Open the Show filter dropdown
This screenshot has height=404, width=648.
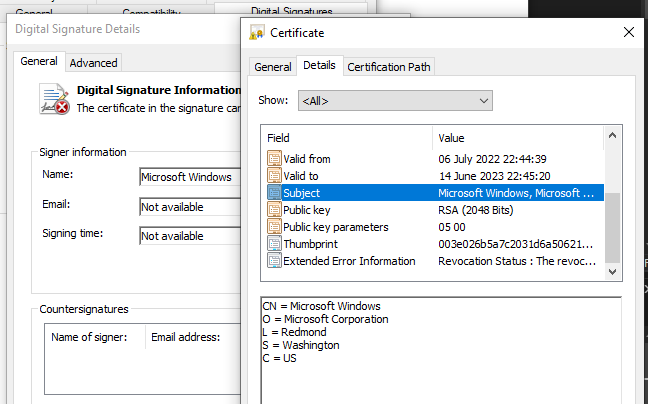[x=395, y=101]
